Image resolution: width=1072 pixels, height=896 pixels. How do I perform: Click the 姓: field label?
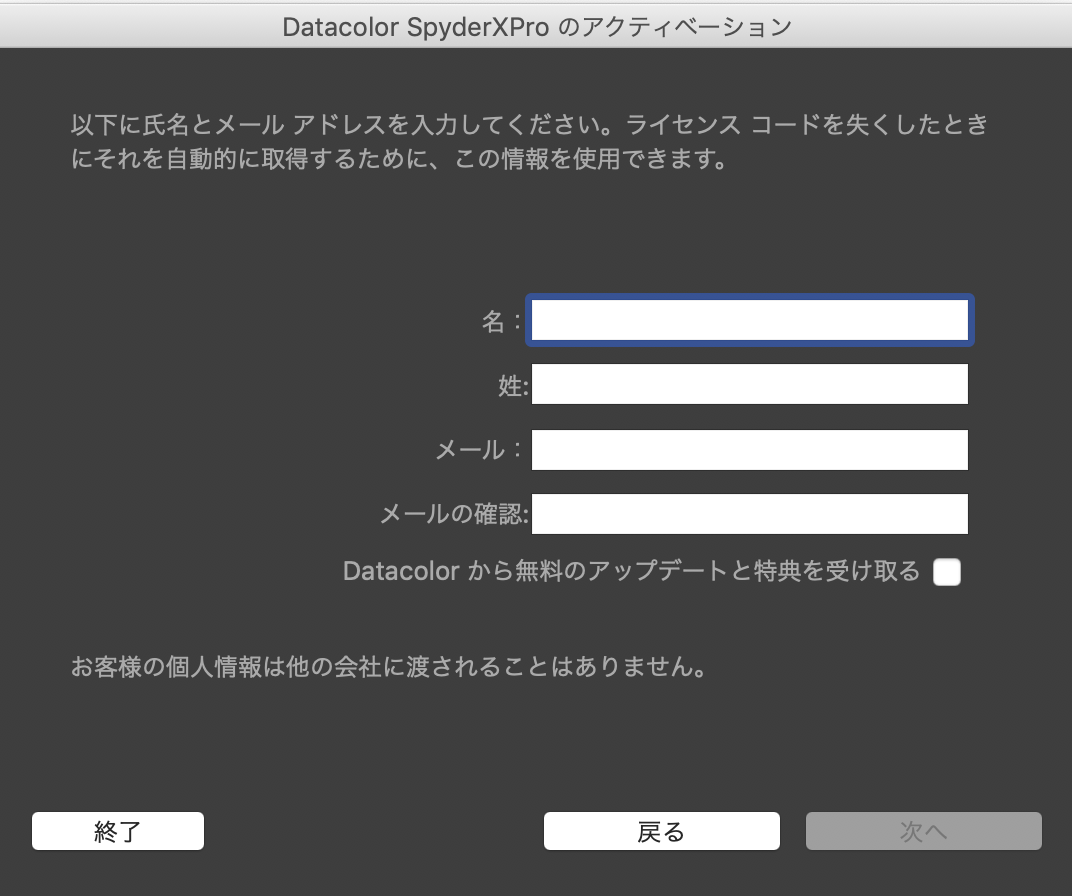coord(512,385)
